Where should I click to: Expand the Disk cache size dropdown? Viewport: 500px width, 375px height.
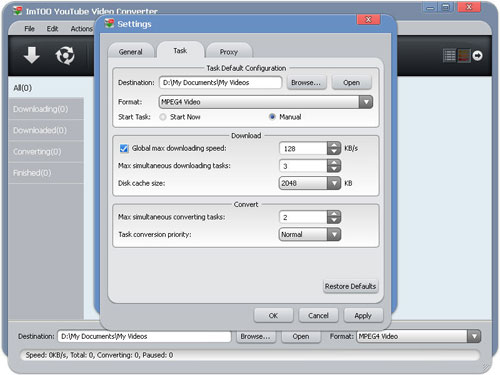point(334,183)
